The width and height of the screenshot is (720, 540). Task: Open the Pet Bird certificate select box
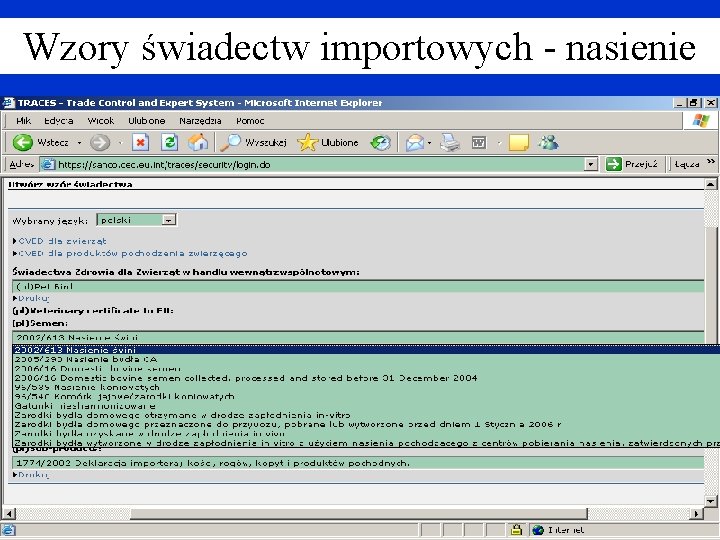[x=358, y=287]
